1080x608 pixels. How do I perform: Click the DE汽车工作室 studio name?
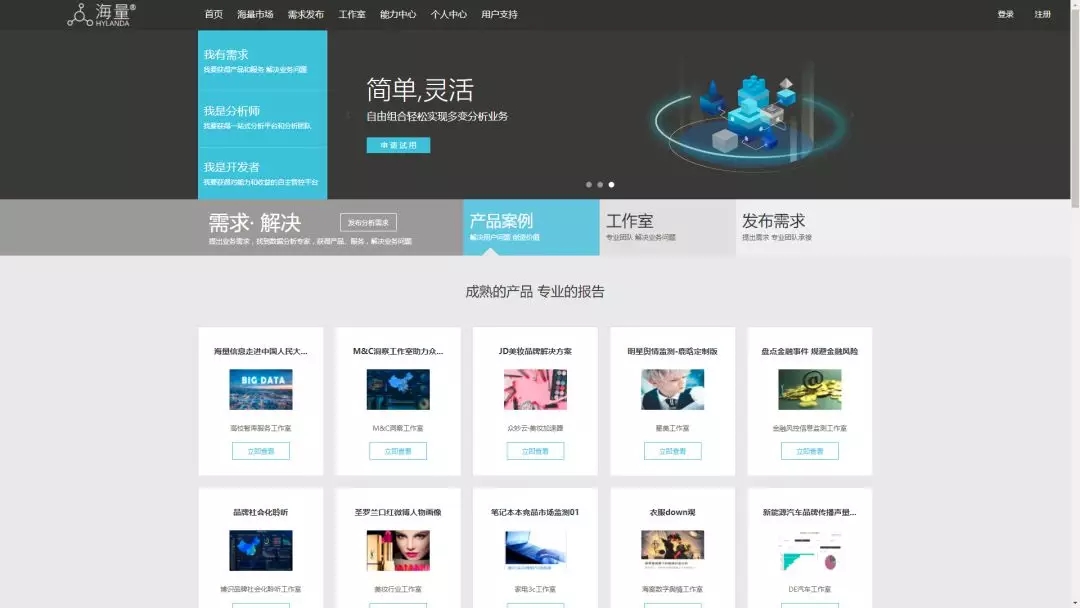click(x=809, y=589)
